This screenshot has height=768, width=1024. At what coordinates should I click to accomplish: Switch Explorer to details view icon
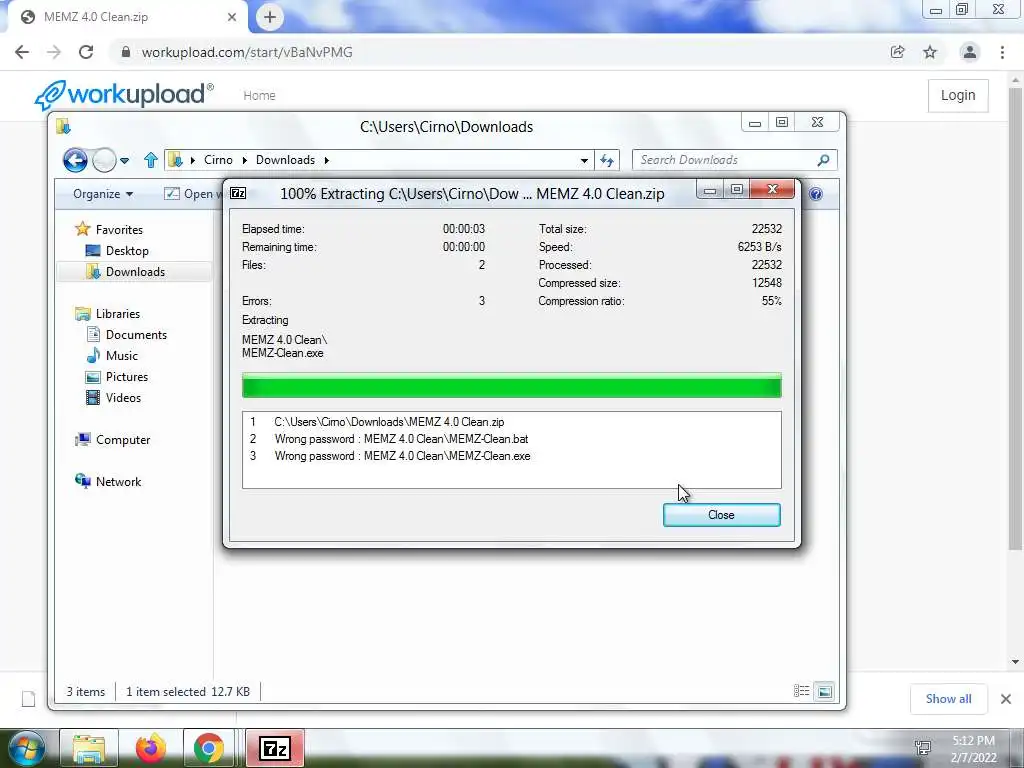click(x=801, y=691)
